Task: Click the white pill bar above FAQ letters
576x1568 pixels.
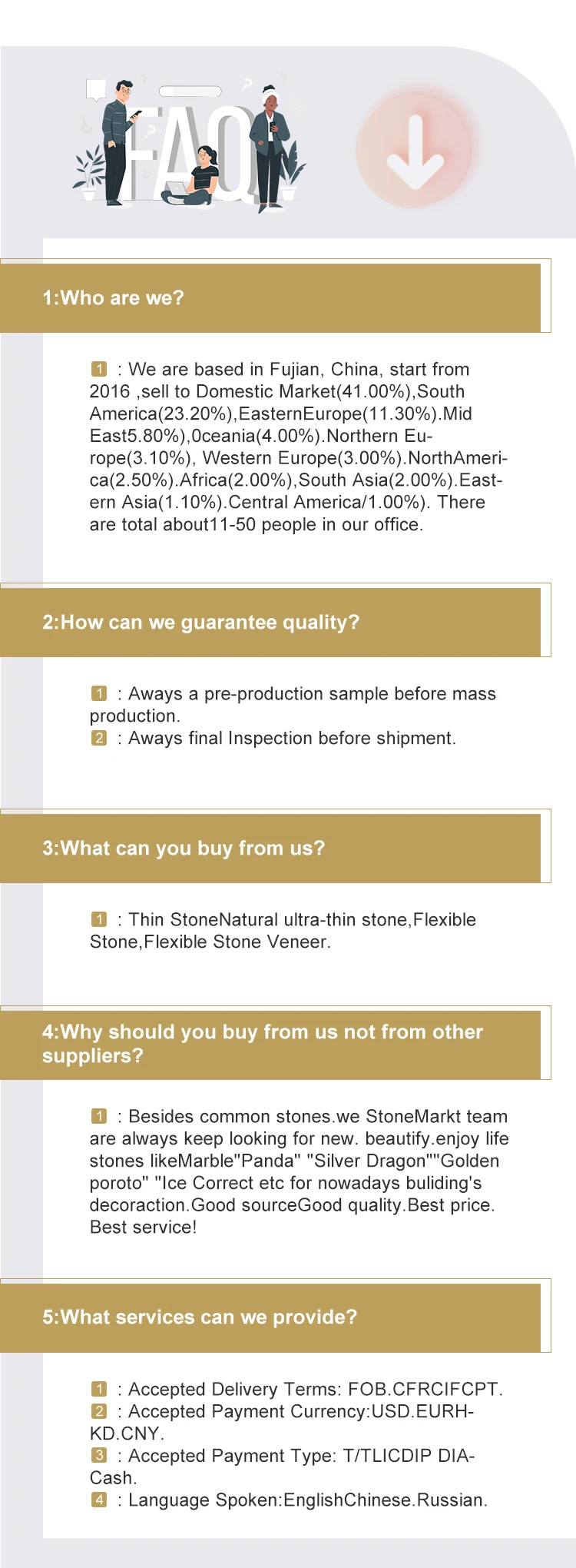Action: (x=190, y=91)
